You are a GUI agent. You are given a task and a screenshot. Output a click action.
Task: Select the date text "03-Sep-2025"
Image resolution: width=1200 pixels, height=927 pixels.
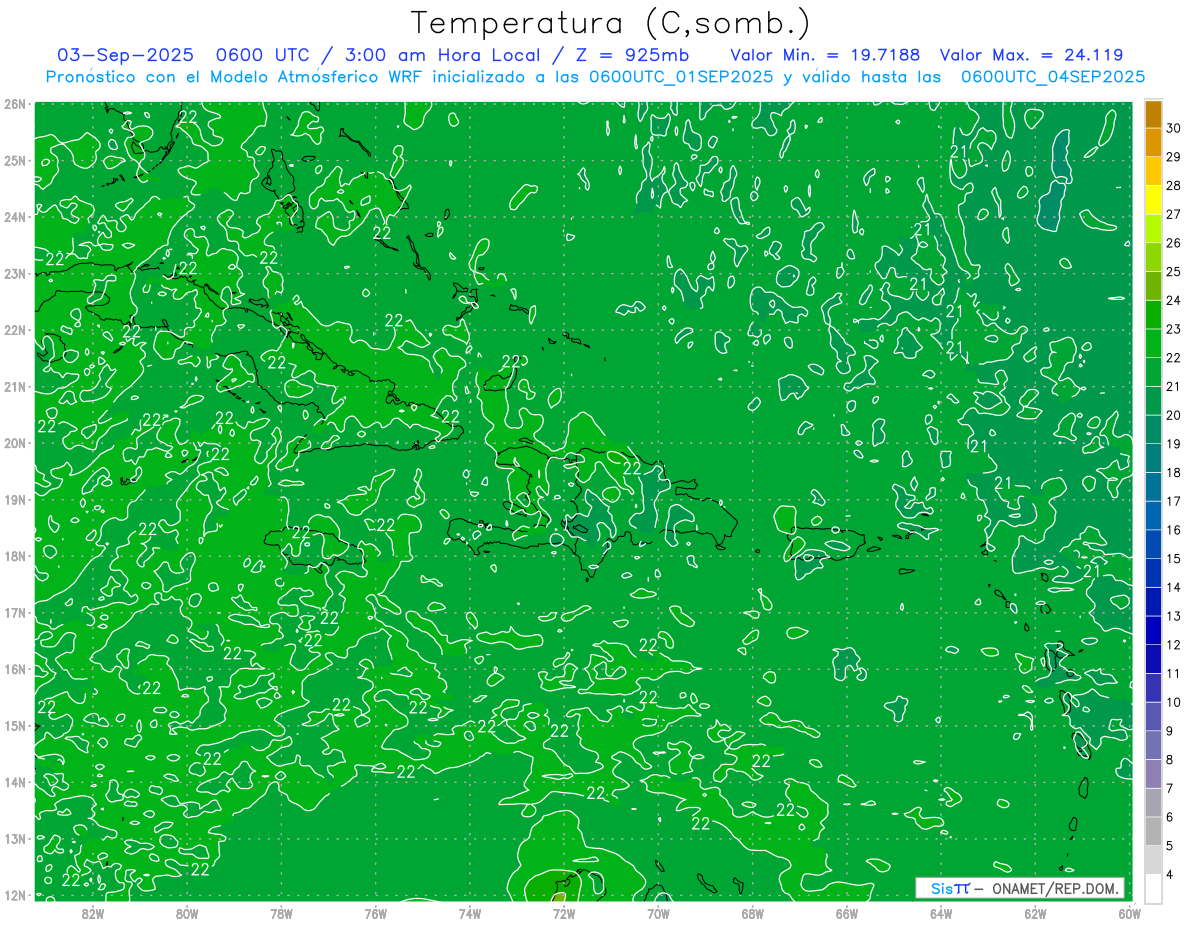[x=125, y=55]
